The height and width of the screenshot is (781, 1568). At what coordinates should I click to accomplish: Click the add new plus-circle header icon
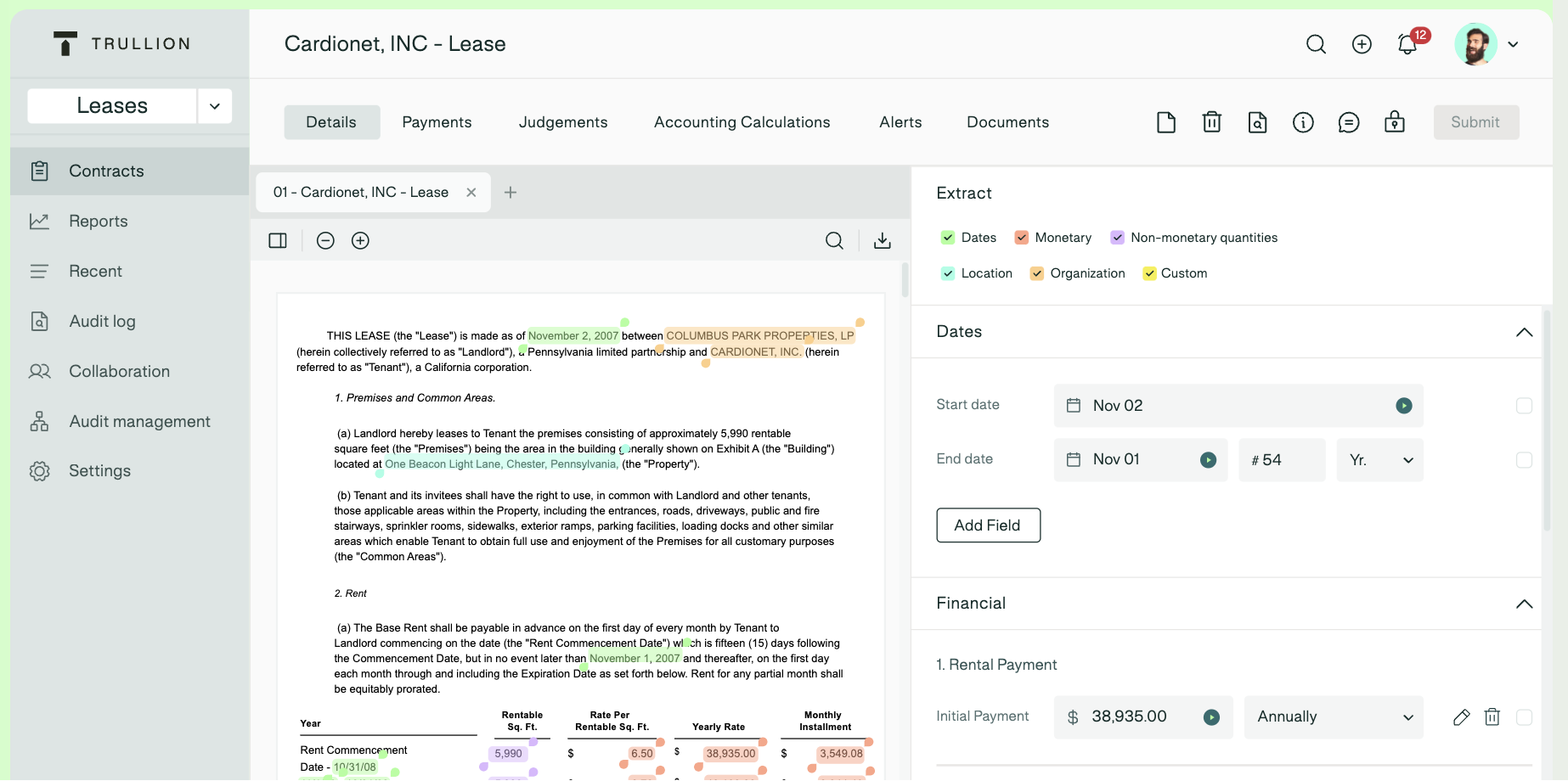[x=1362, y=44]
